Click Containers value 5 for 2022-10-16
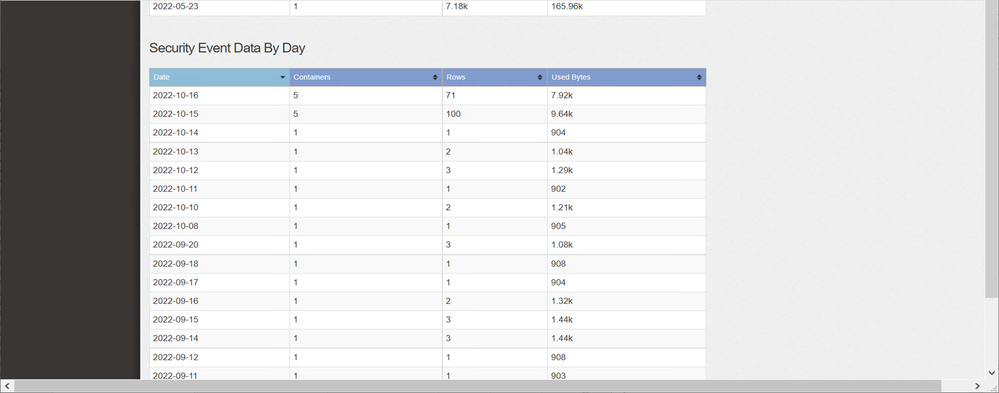The width and height of the screenshot is (999, 393). point(296,96)
